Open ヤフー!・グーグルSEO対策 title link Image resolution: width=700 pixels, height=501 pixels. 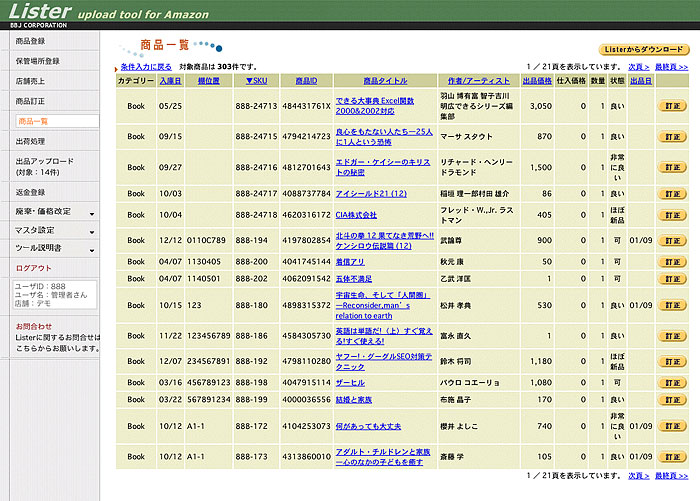click(384, 362)
